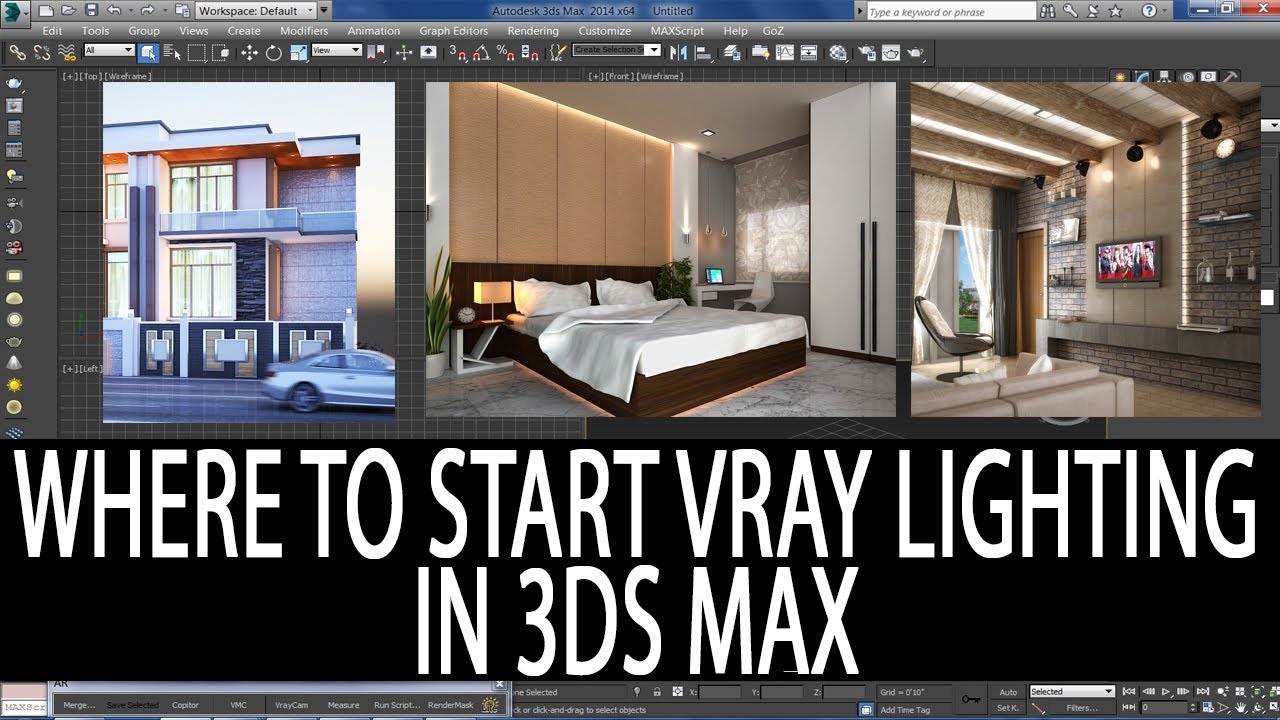Open the Render Setup teapot icon
1280x720 pixels.
click(x=866, y=52)
